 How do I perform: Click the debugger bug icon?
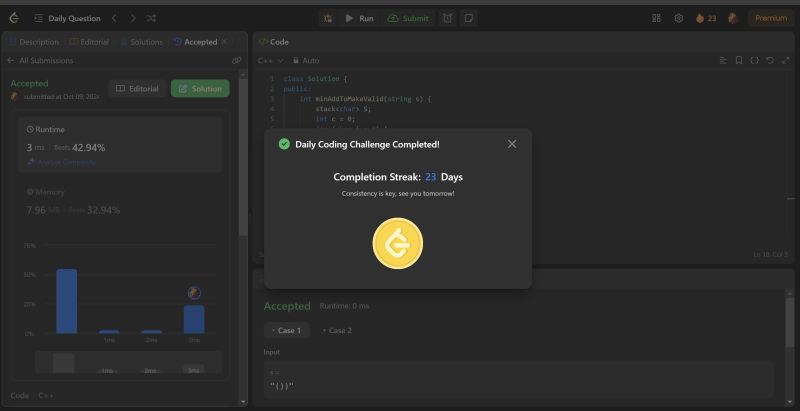pyautogui.click(x=328, y=18)
